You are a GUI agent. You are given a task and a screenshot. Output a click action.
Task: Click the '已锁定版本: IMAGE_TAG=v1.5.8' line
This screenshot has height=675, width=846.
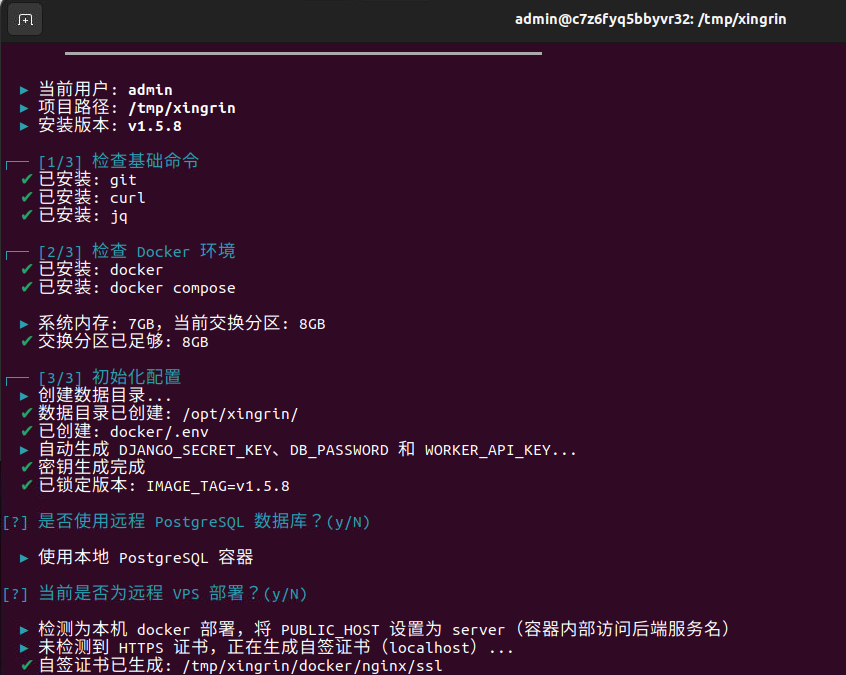(155, 485)
